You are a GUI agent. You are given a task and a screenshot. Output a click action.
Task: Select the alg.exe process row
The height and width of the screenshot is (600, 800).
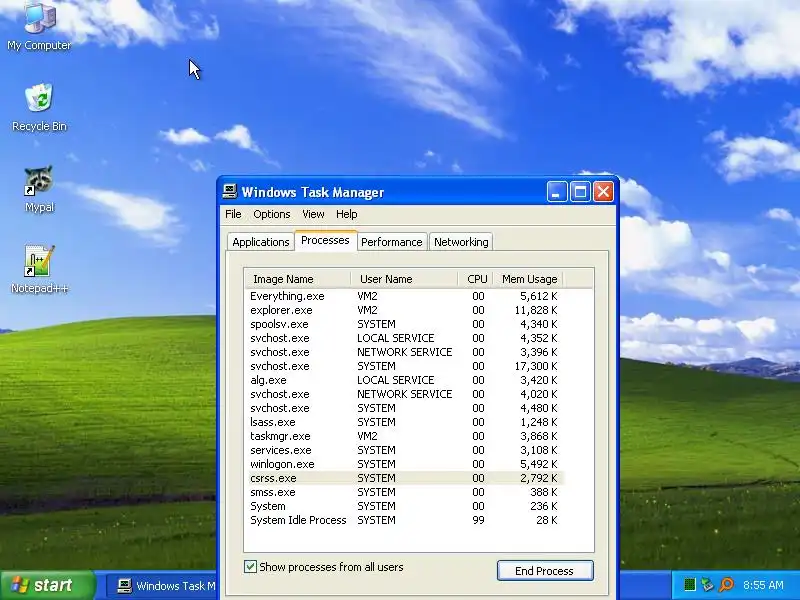click(404, 380)
